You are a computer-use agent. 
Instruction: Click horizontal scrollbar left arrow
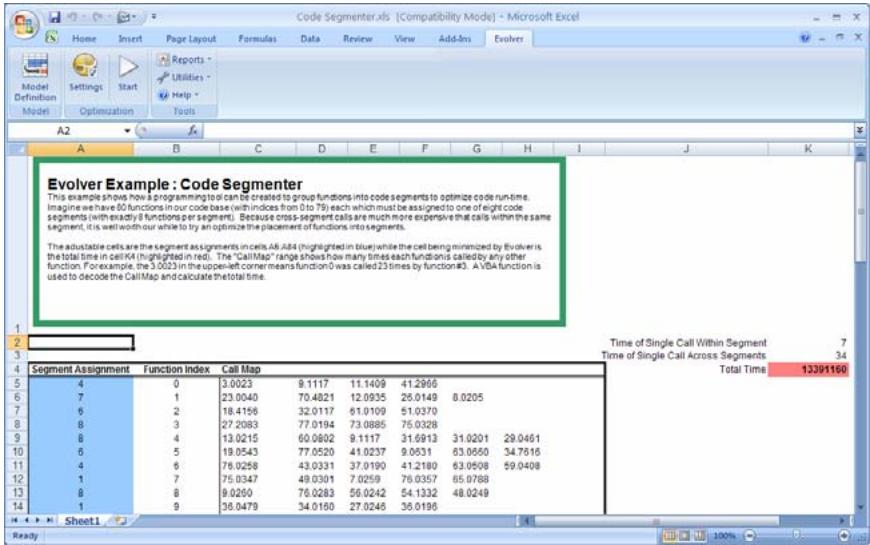pyautogui.click(x=527, y=521)
